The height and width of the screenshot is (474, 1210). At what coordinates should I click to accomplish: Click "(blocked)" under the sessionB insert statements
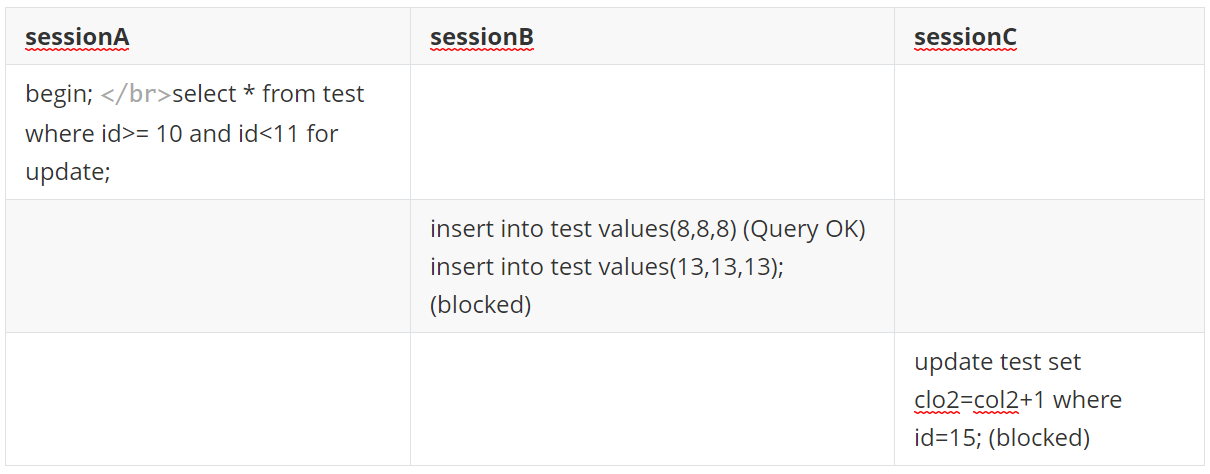(x=480, y=305)
